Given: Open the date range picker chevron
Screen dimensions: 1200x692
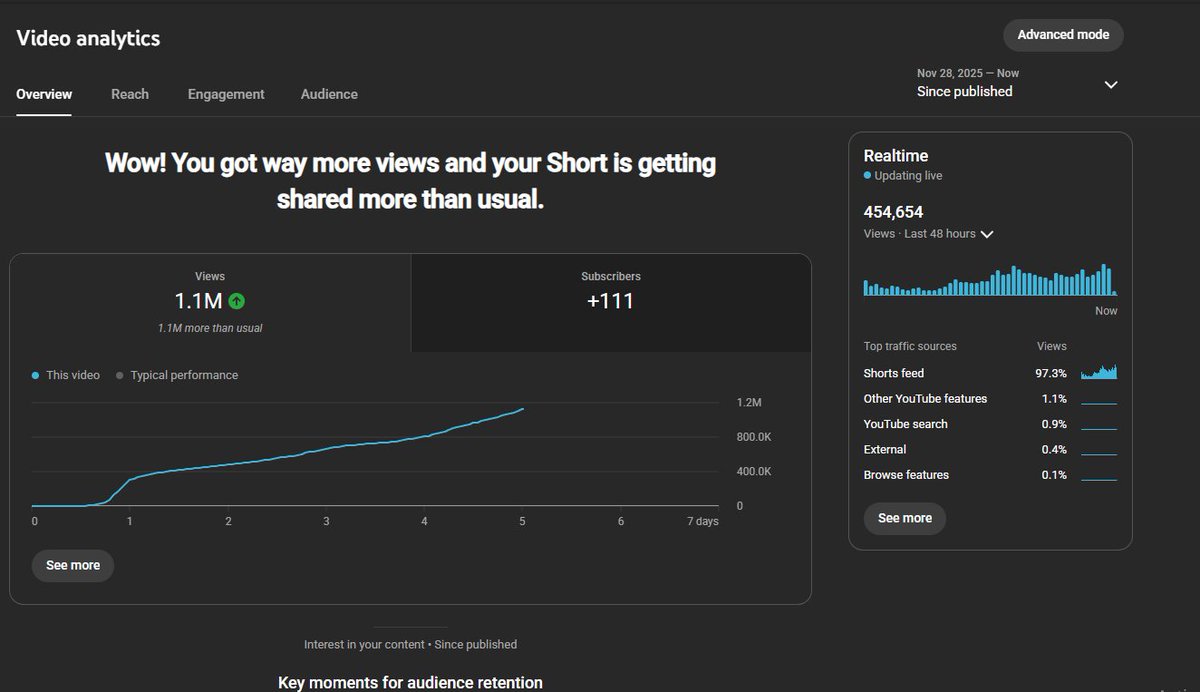Looking at the screenshot, I should 1111,85.
